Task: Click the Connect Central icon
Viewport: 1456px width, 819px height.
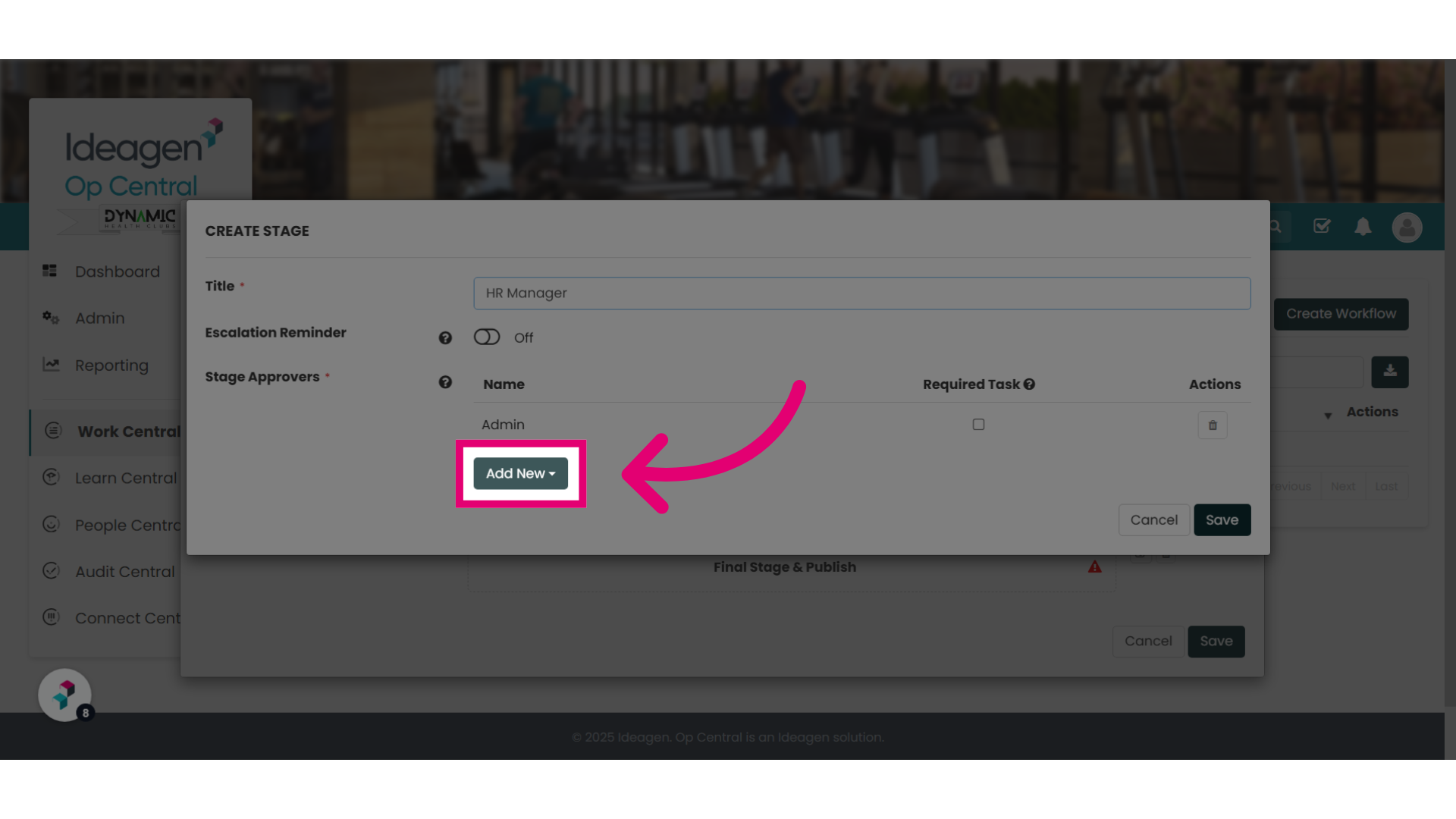Action: click(x=51, y=617)
